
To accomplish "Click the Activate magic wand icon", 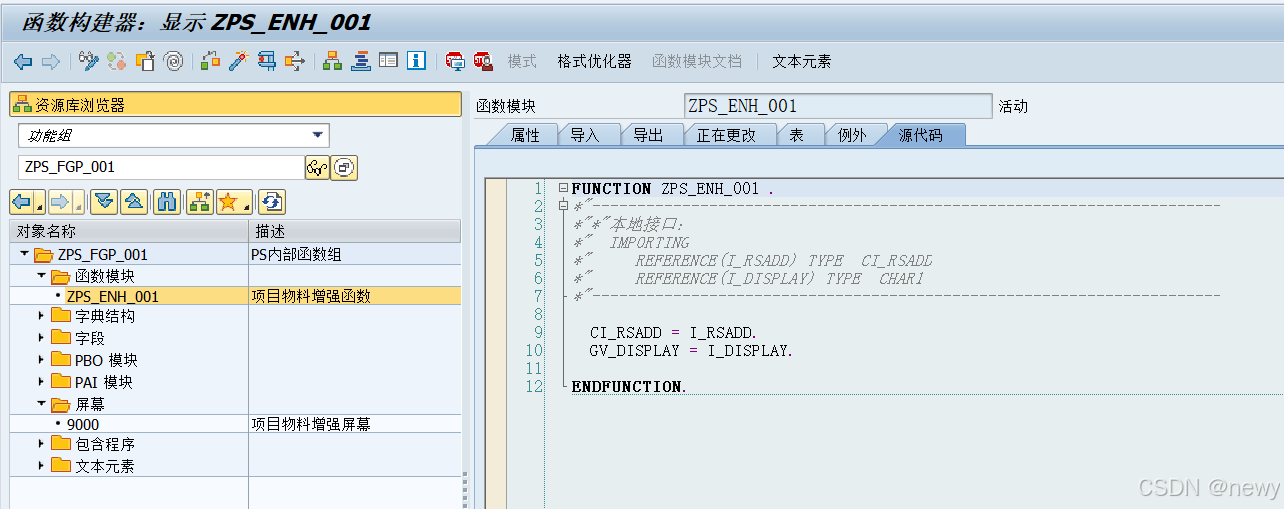I will [238, 61].
